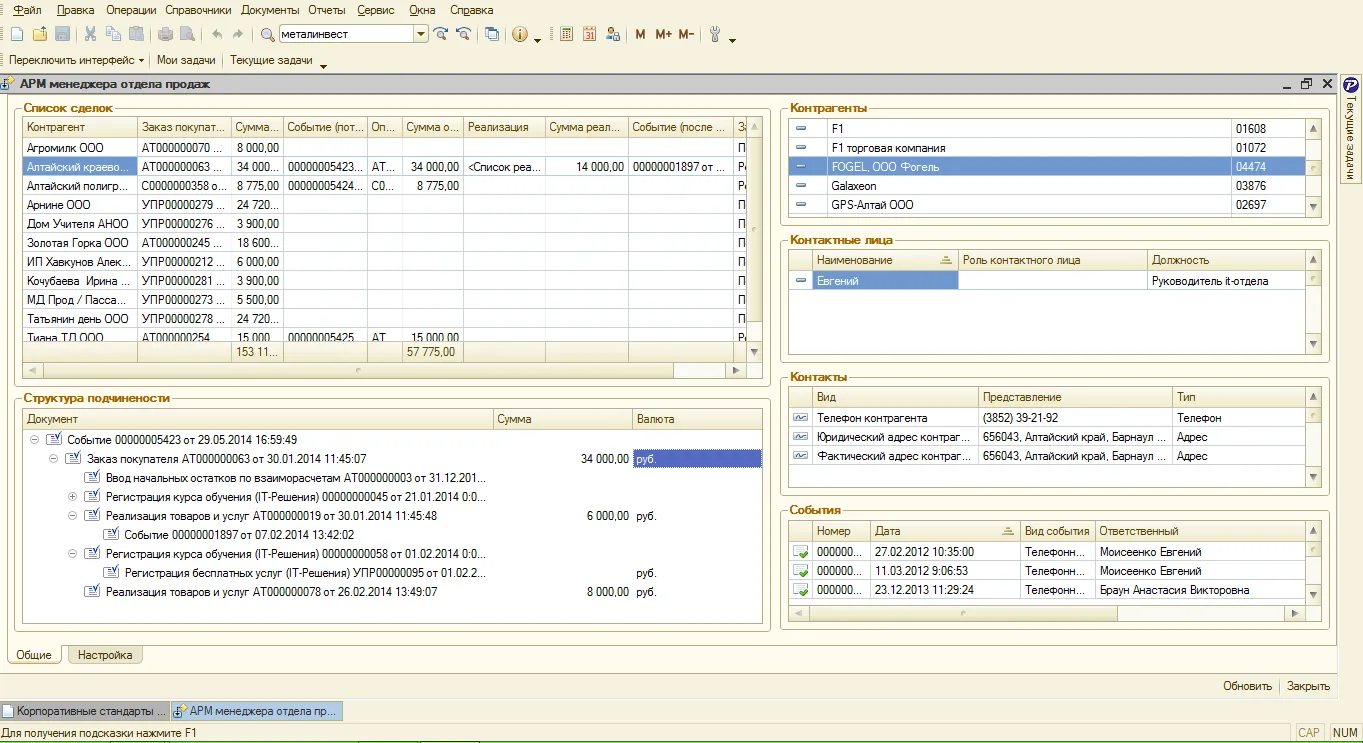Switch to the Настройка tab
Image resolution: width=1363 pixels, height=743 pixels.
coord(105,655)
